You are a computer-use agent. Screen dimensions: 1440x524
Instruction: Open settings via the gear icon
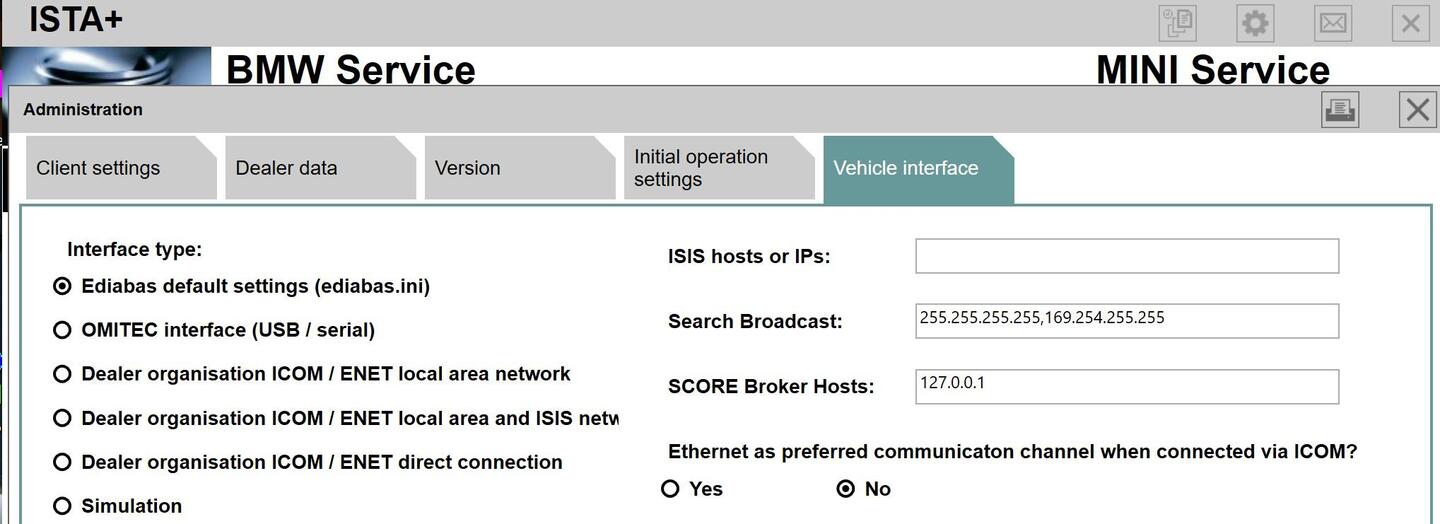(1255, 23)
